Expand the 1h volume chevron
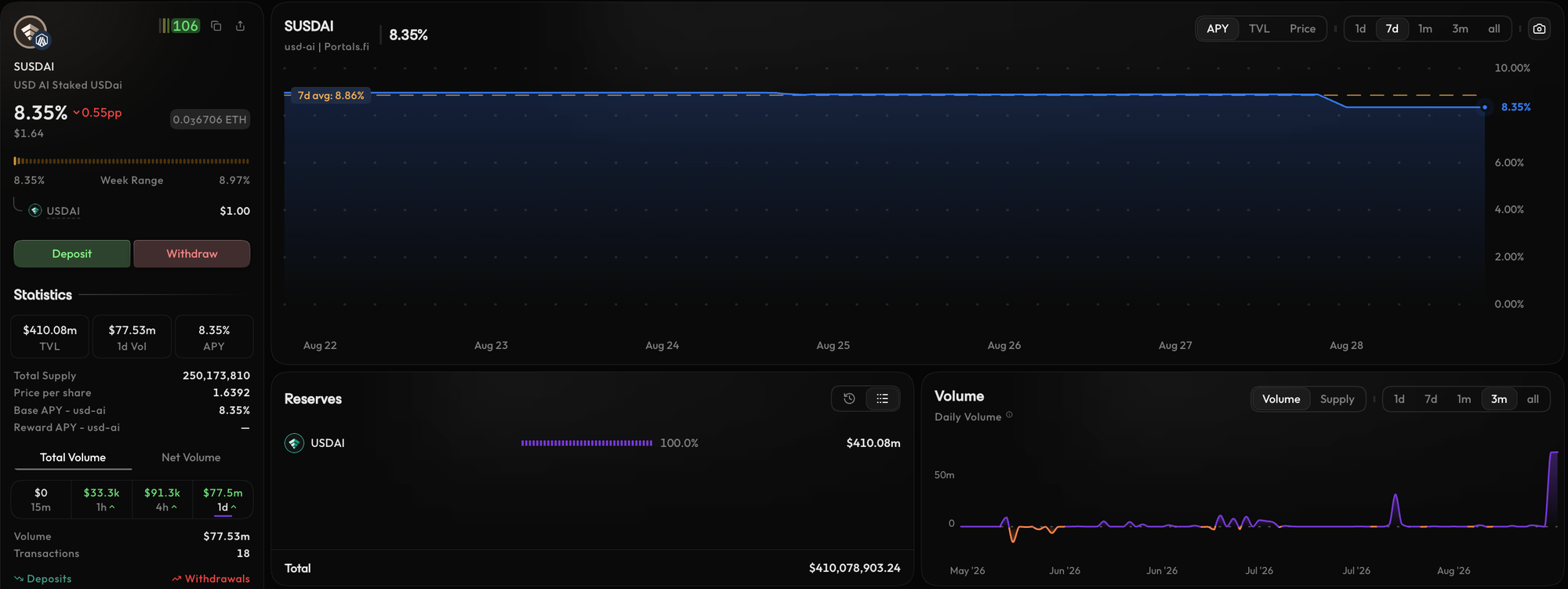 pos(112,507)
